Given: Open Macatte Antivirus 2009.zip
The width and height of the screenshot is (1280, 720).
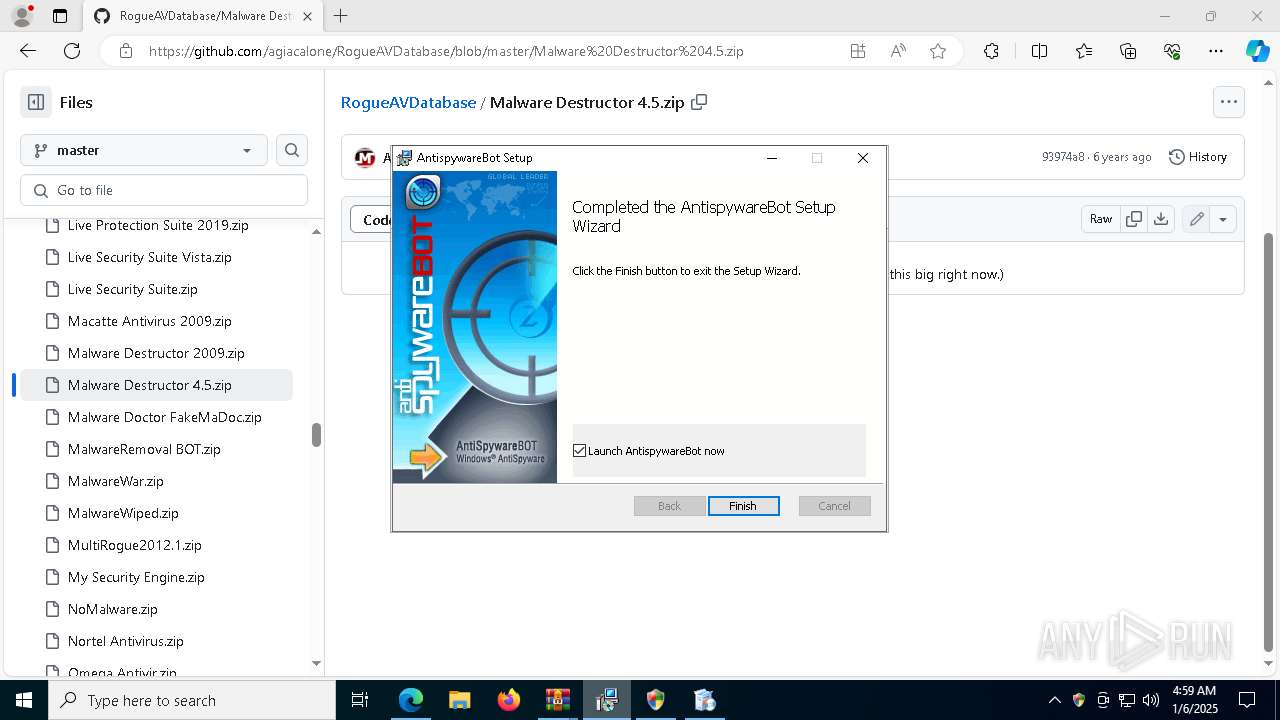Looking at the screenshot, I should pos(150,321).
